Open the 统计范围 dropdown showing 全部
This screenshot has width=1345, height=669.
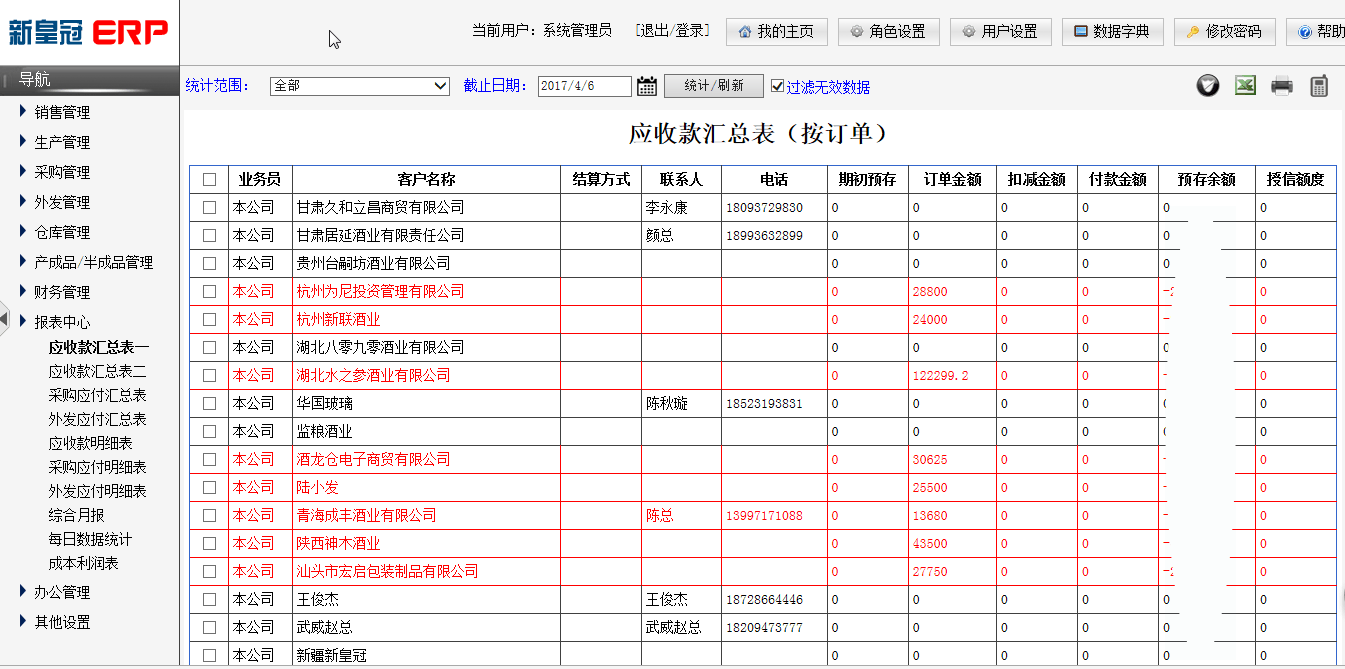pos(360,86)
